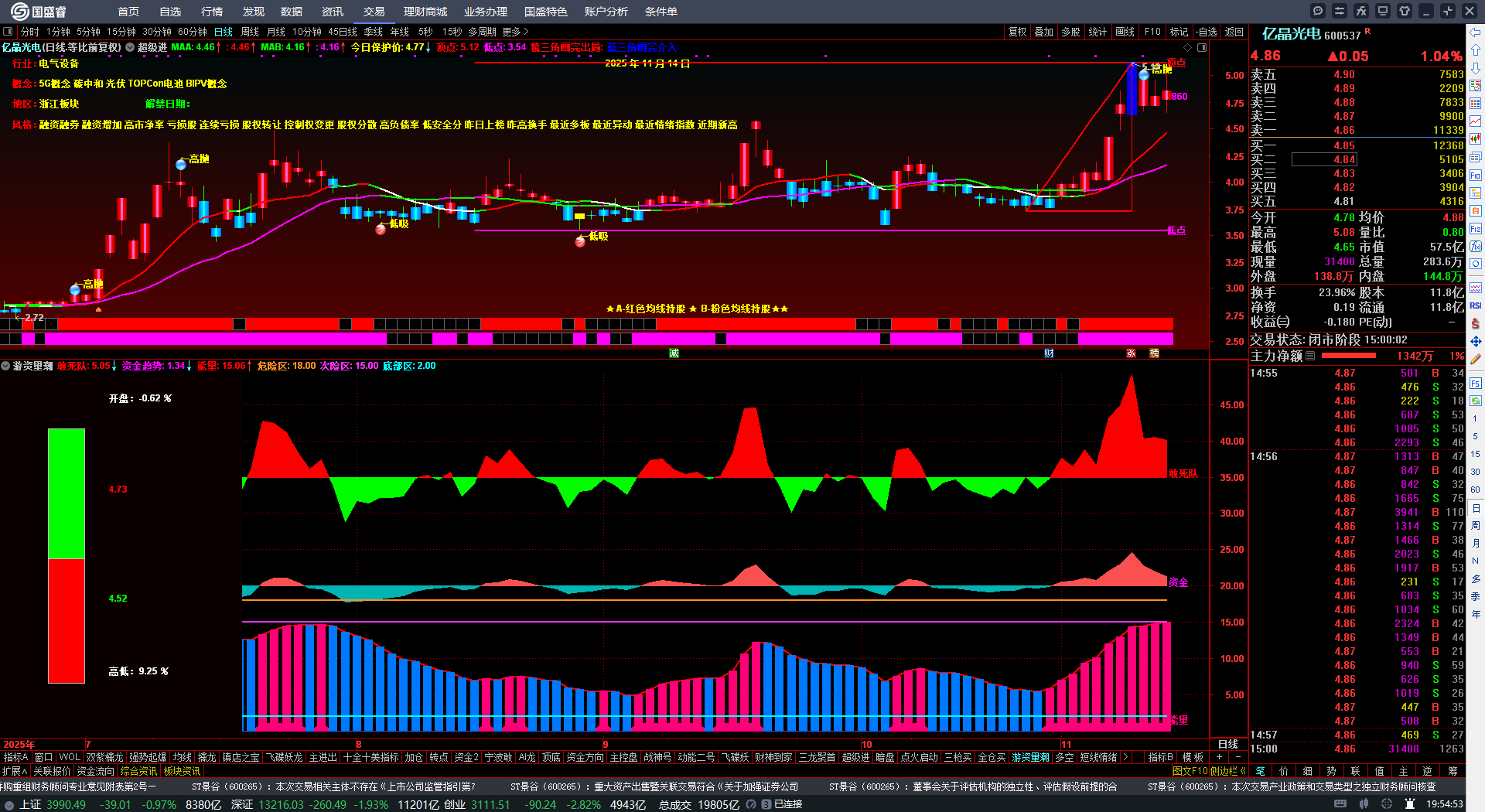The width and height of the screenshot is (1485, 812).
Task: Open the 交易 menu
Action: click(x=374, y=12)
